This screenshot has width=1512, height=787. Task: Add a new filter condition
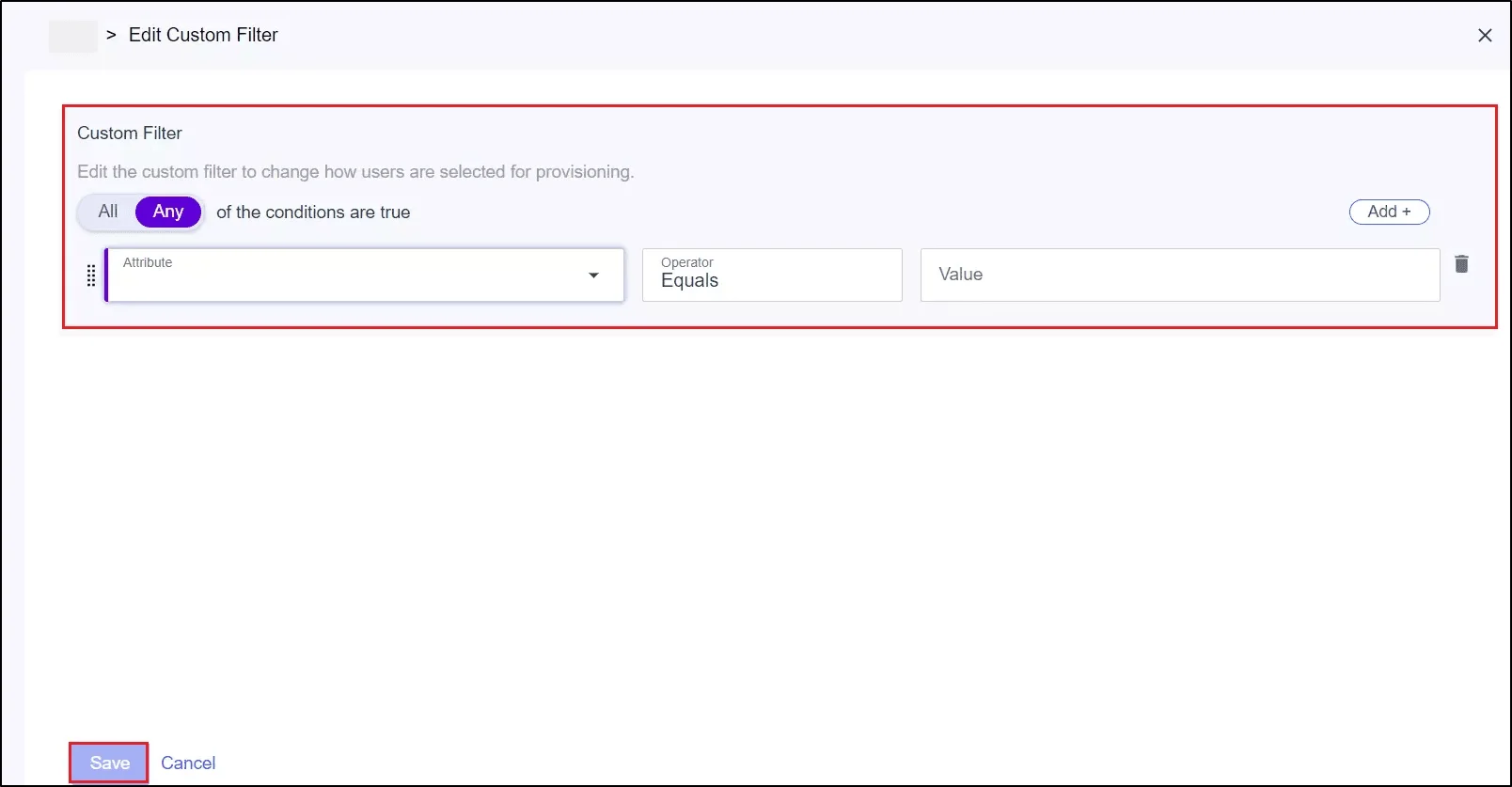[x=1389, y=212]
